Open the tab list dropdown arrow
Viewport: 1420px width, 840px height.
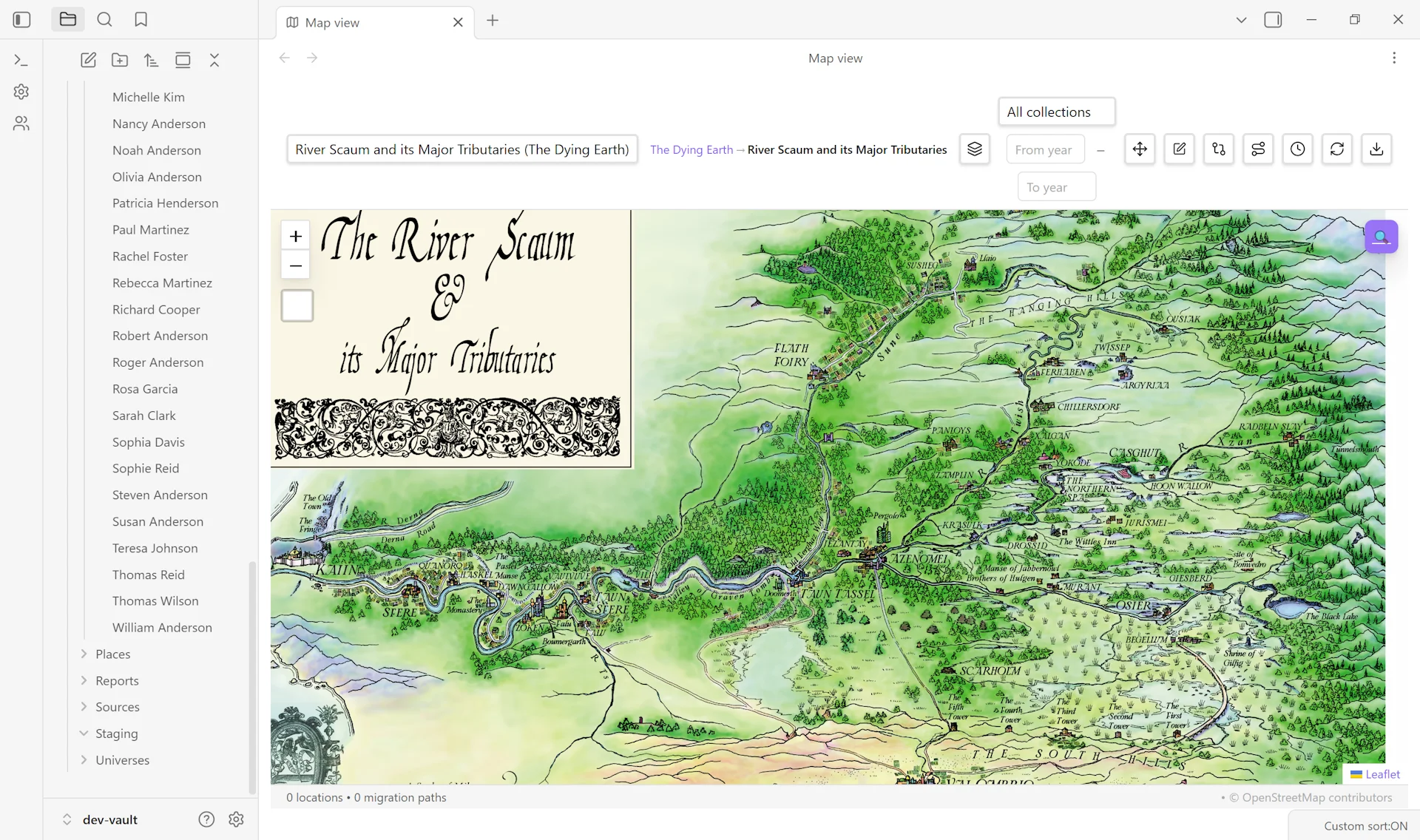pyautogui.click(x=1241, y=20)
